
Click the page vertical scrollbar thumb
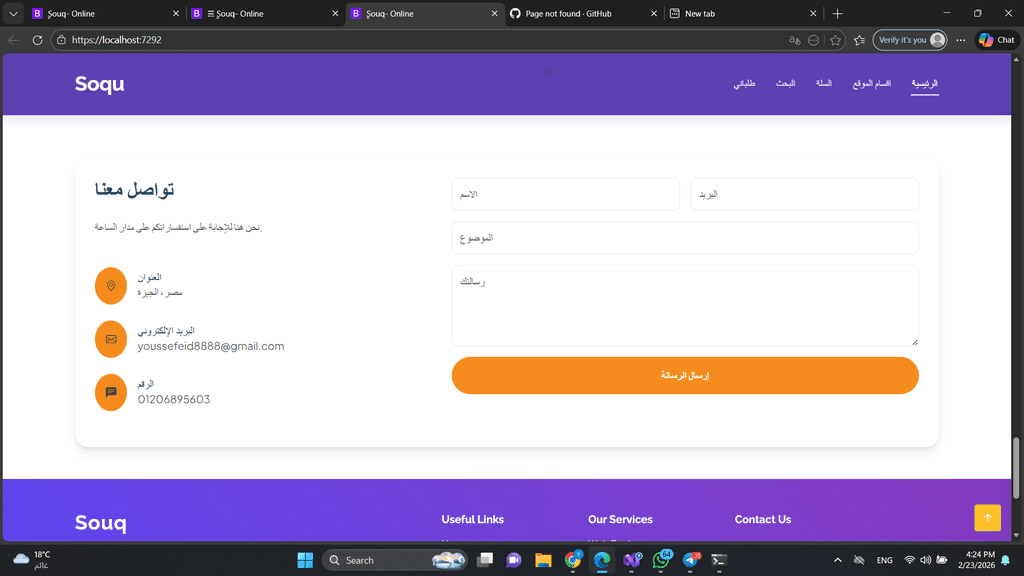1016,468
